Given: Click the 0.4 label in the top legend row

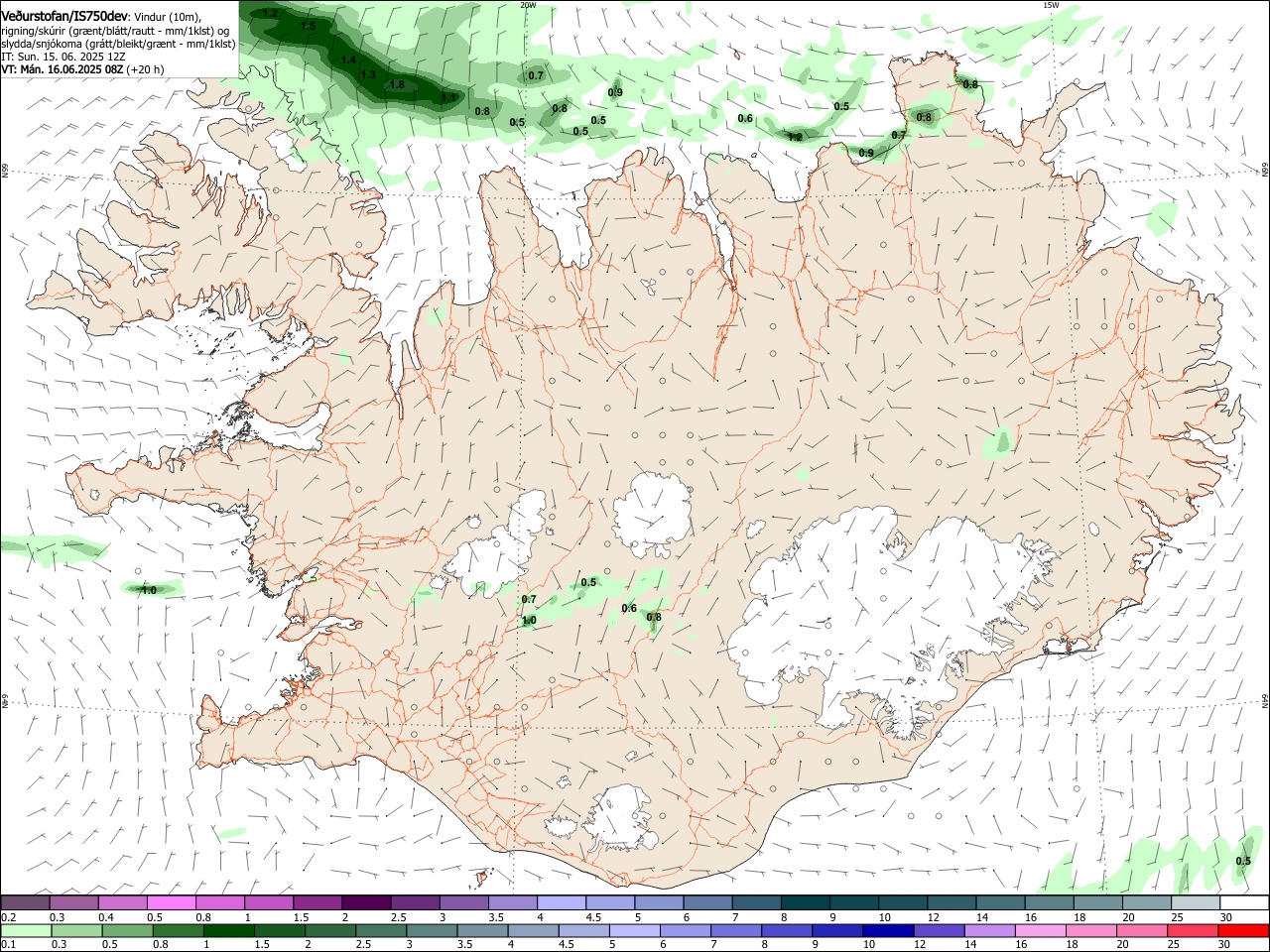Looking at the screenshot, I should tap(106, 917).
